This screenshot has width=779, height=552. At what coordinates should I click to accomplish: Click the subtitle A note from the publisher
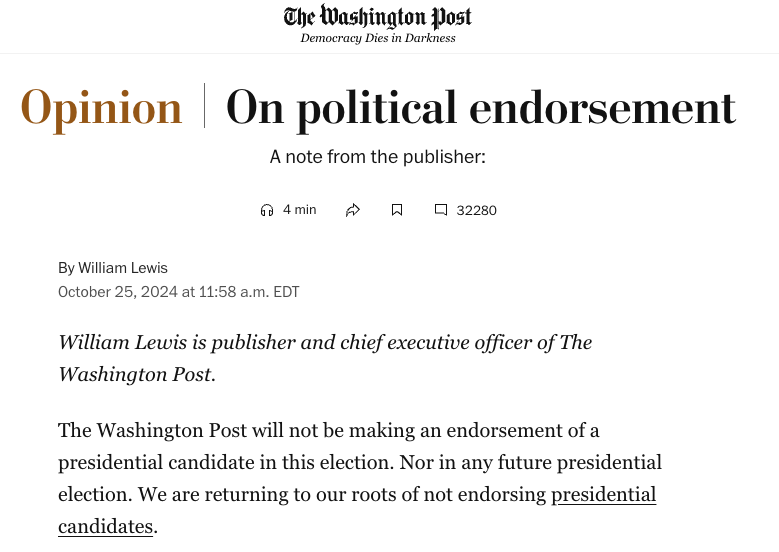tap(378, 157)
